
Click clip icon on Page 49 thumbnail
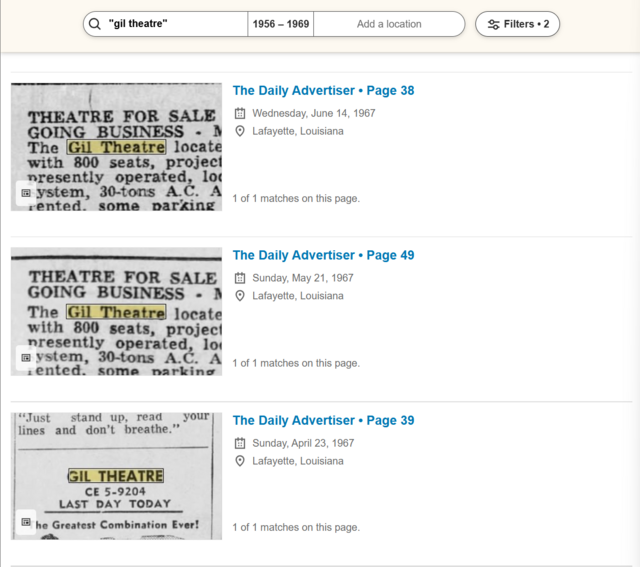coord(26,358)
